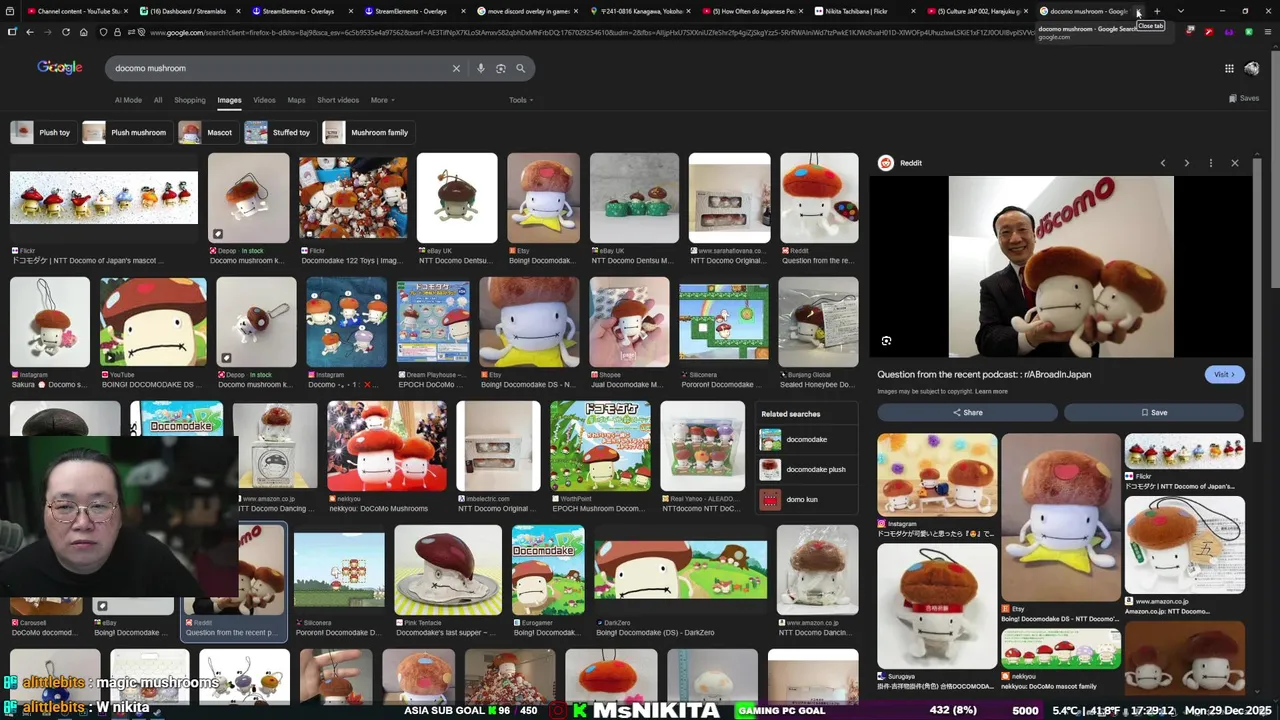Open related search docomodake plush
1280x720 pixels.
(x=807, y=469)
